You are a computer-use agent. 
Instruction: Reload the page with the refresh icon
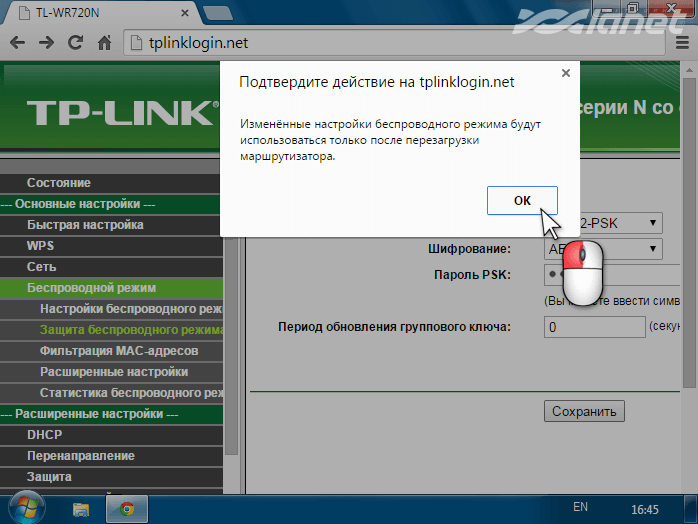(75, 43)
